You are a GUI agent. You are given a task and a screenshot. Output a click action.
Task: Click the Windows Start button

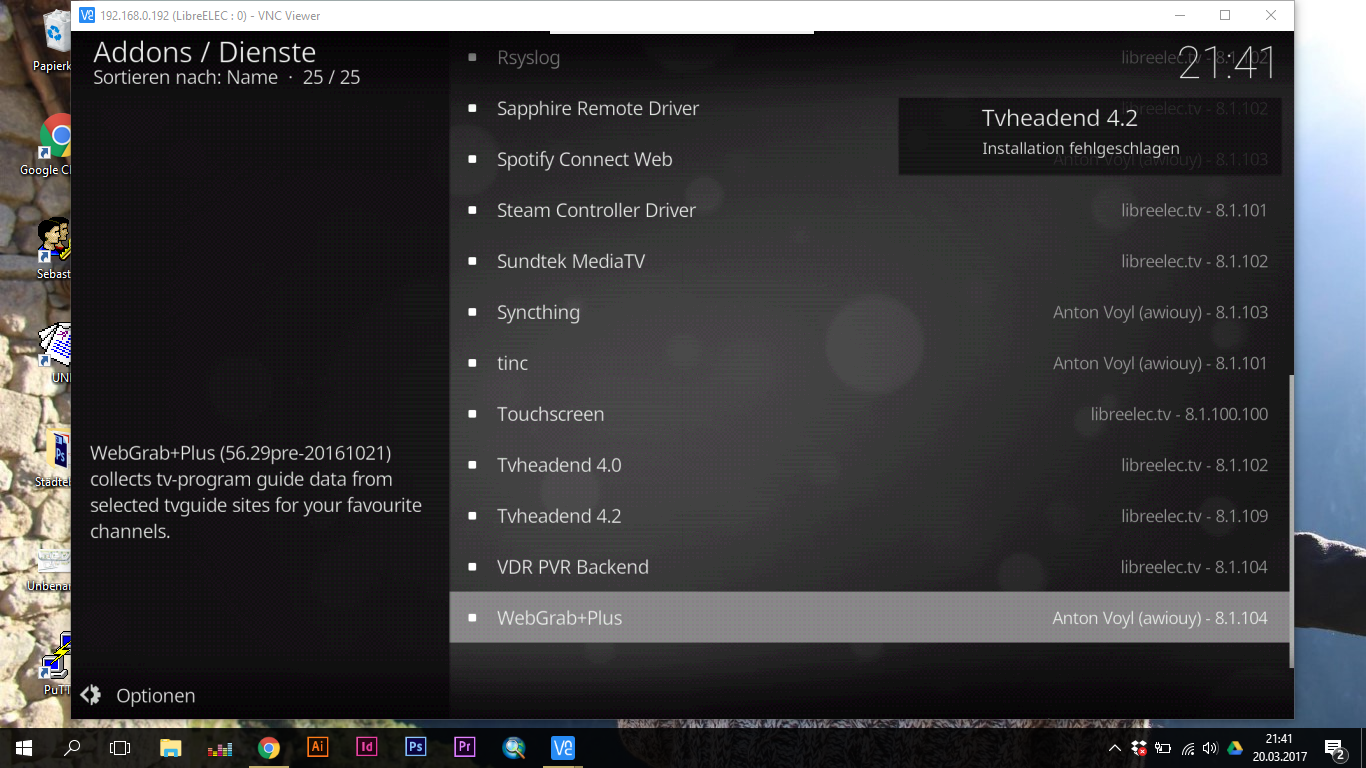pyautogui.click(x=24, y=747)
